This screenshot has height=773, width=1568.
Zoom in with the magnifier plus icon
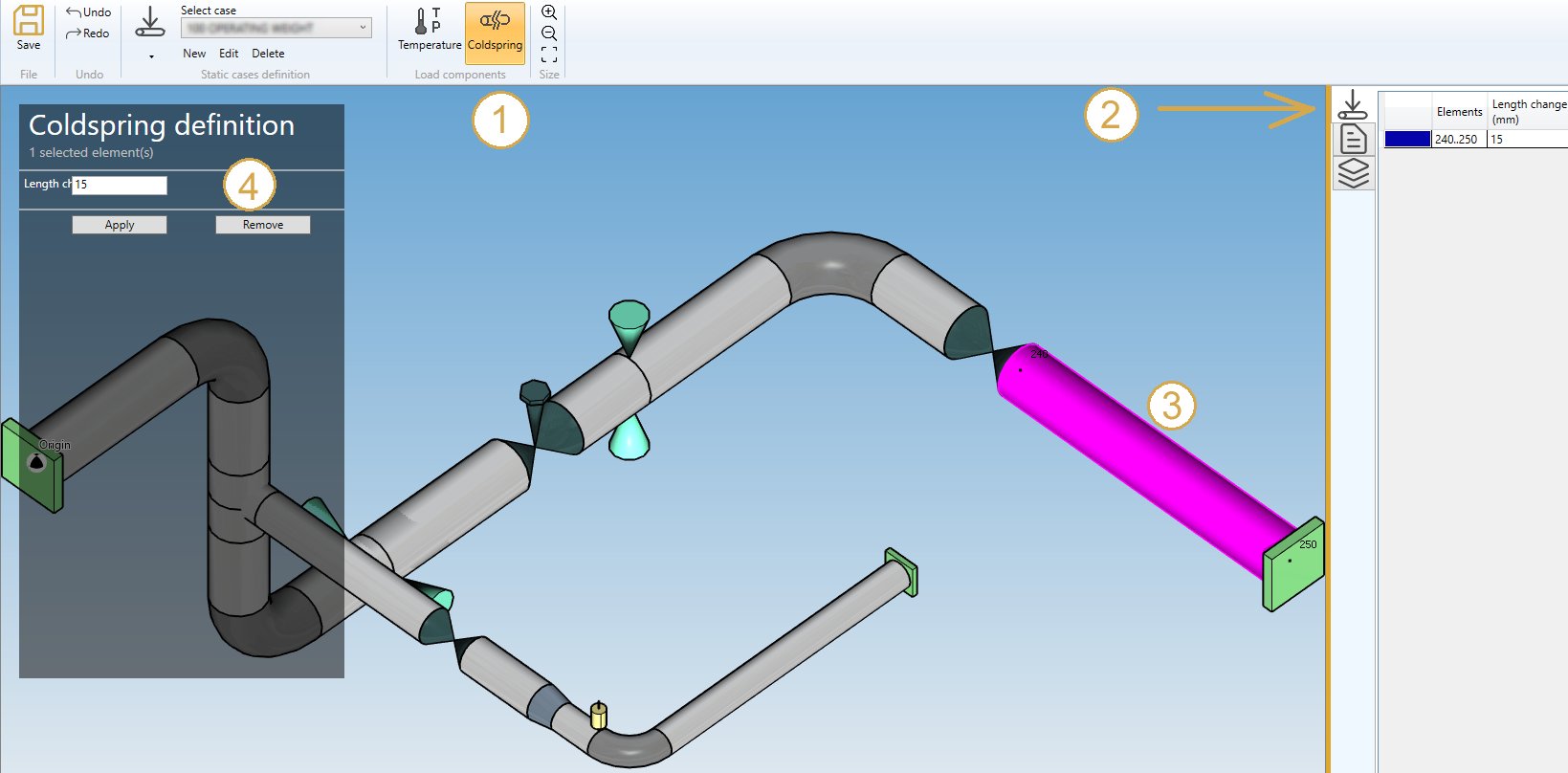click(549, 12)
